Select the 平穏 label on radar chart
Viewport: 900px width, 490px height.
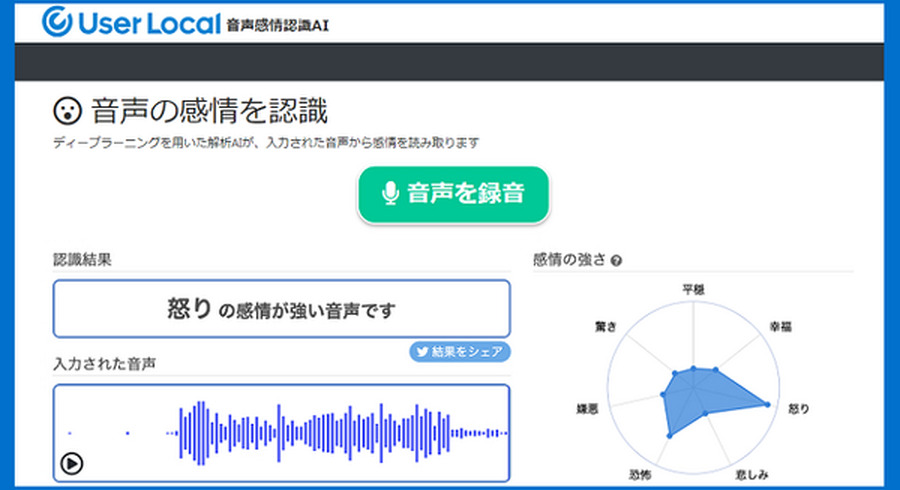[x=693, y=290]
